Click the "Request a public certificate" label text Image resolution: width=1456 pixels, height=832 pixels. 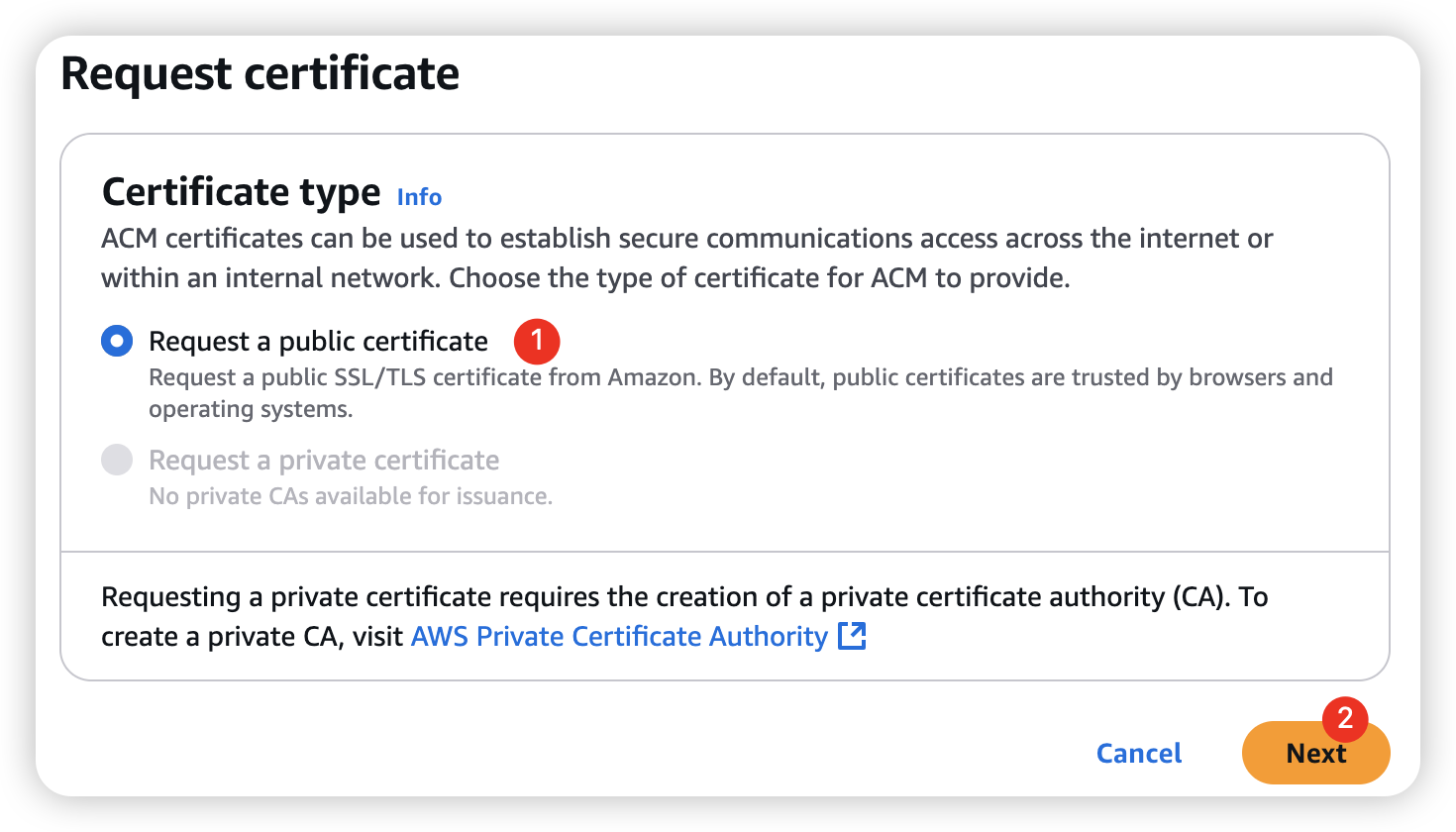(318, 342)
